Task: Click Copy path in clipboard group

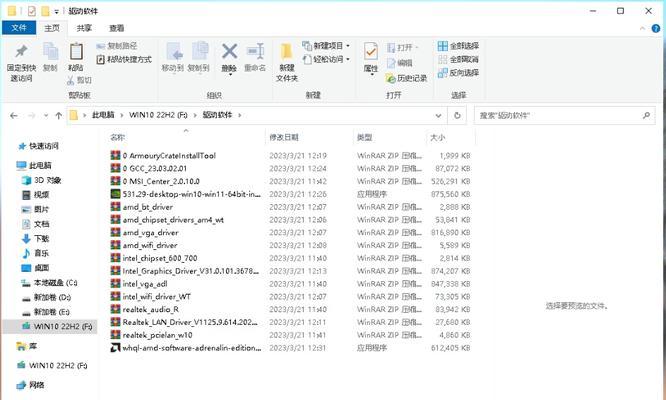Action: coord(117,46)
